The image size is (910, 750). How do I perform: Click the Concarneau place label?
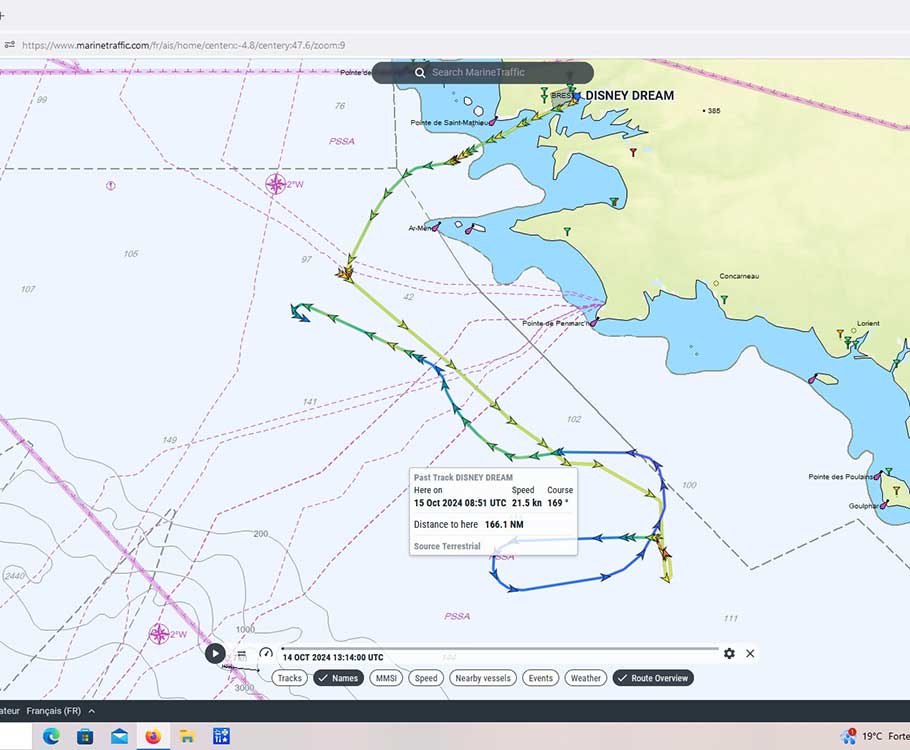739,276
